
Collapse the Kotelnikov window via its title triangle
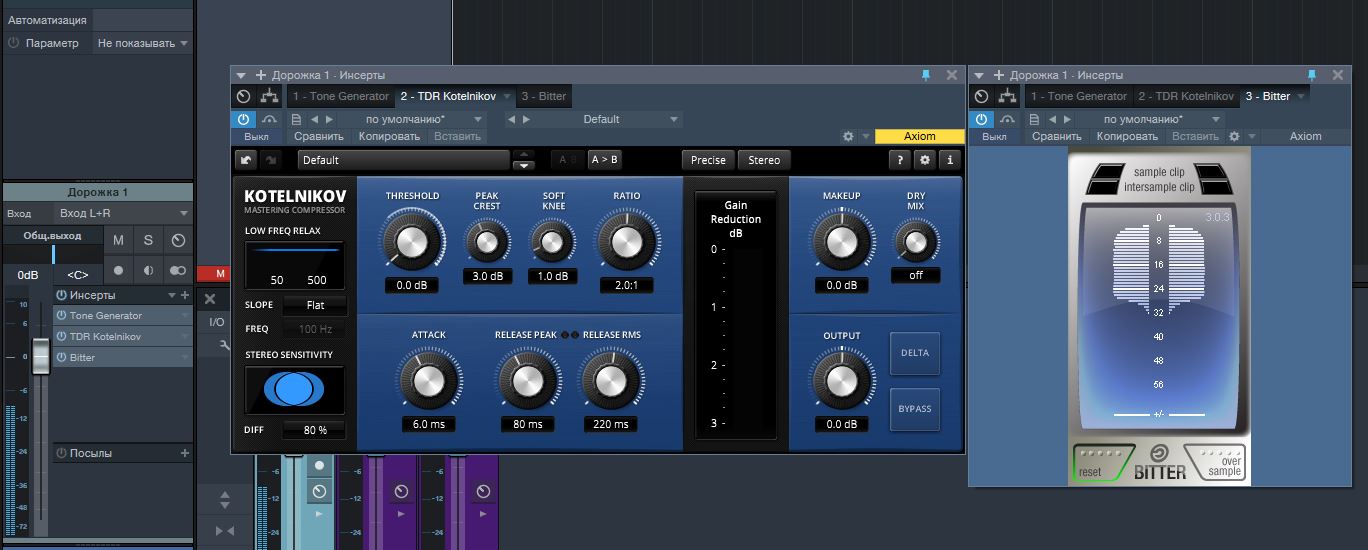(x=240, y=75)
